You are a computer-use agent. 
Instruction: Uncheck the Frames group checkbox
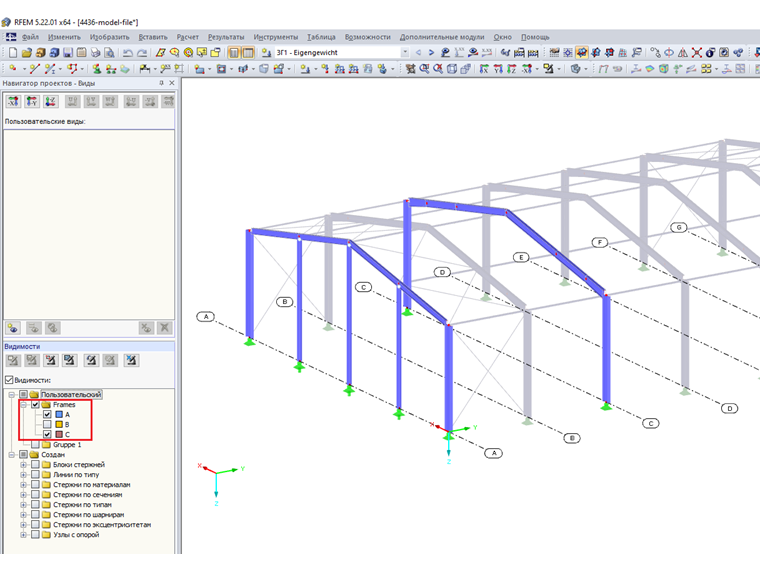tap(35, 404)
